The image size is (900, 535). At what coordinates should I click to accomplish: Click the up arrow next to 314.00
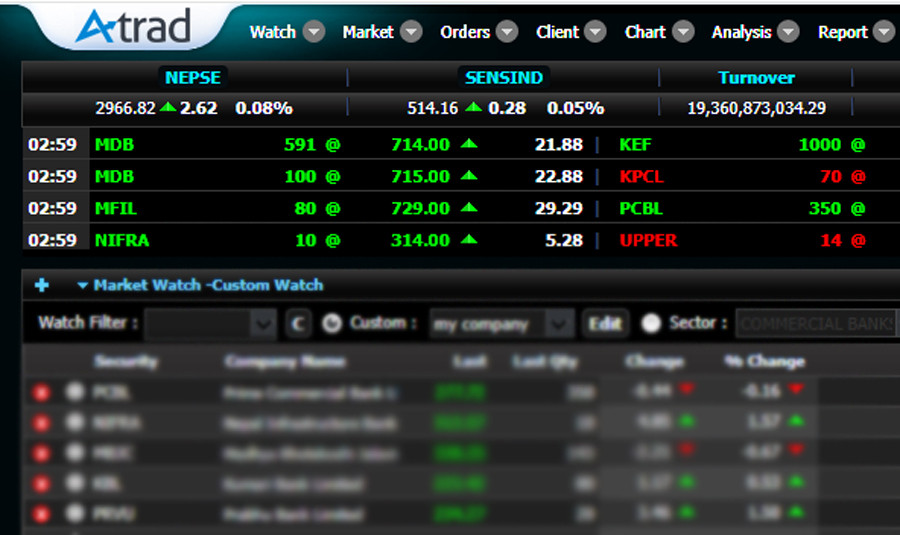pyautogui.click(x=469, y=239)
